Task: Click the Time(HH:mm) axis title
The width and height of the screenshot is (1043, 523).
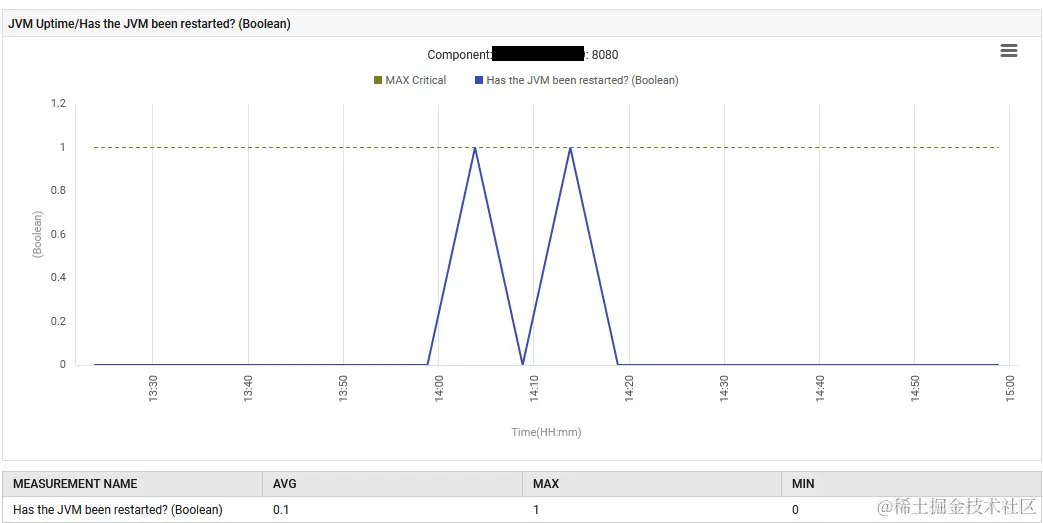Action: click(546, 433)
